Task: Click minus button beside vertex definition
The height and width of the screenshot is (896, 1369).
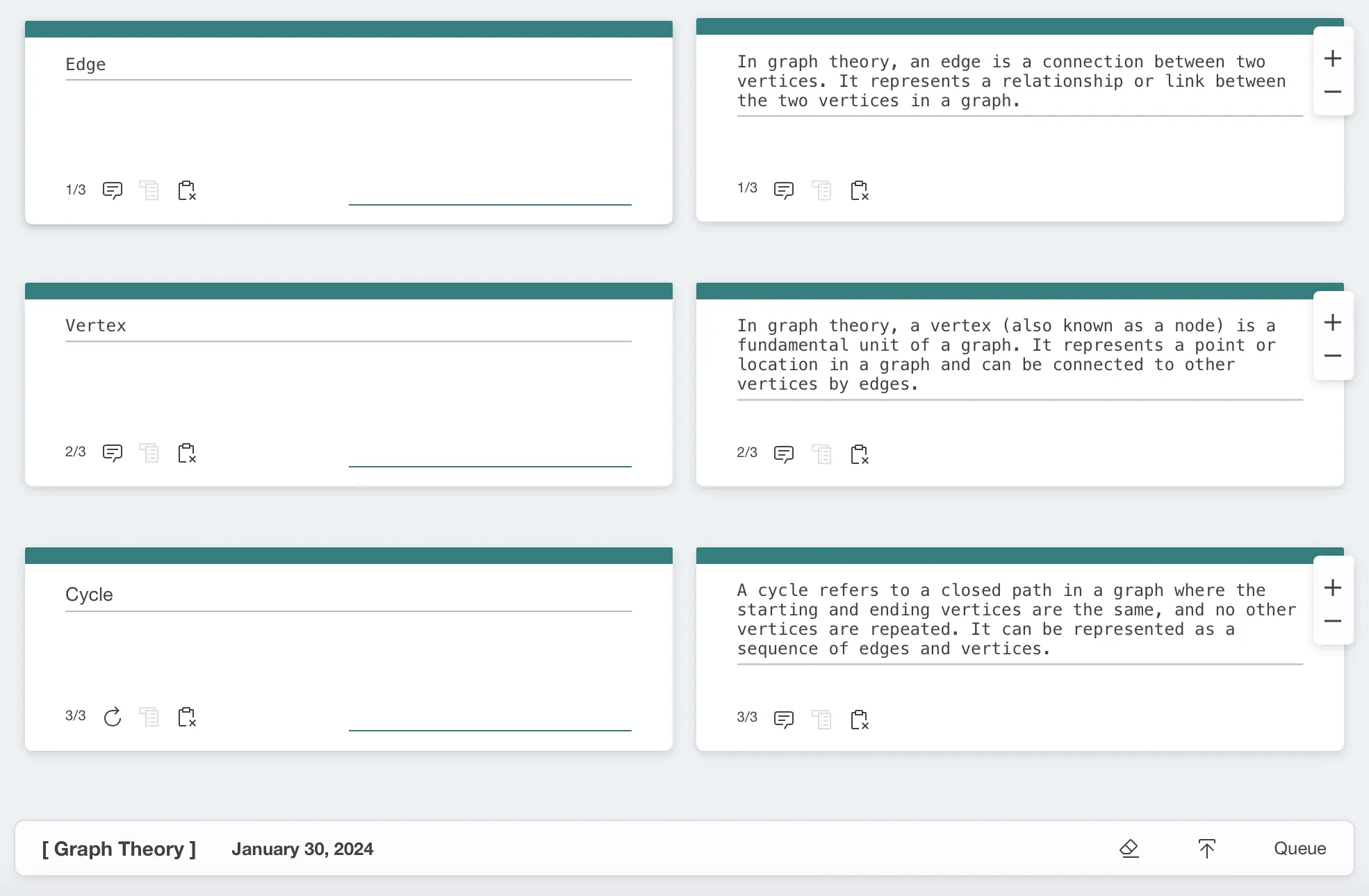Action: click(1332, 356)
